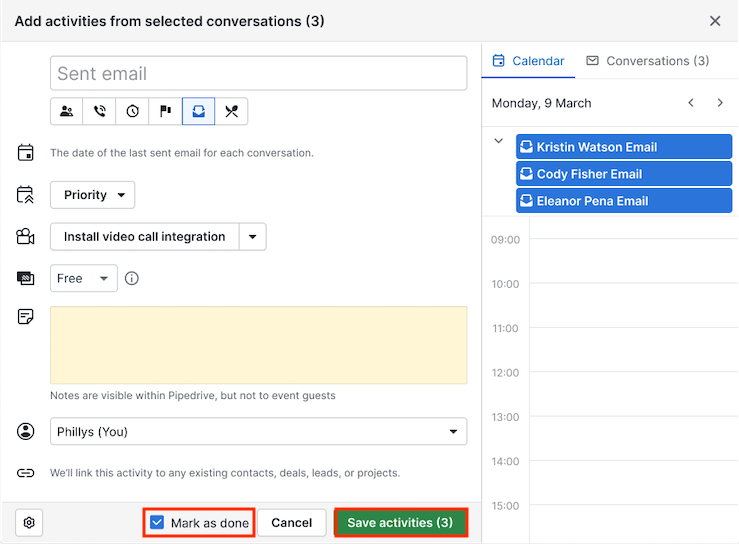Open the Priority dropdown

pos(93,195)
